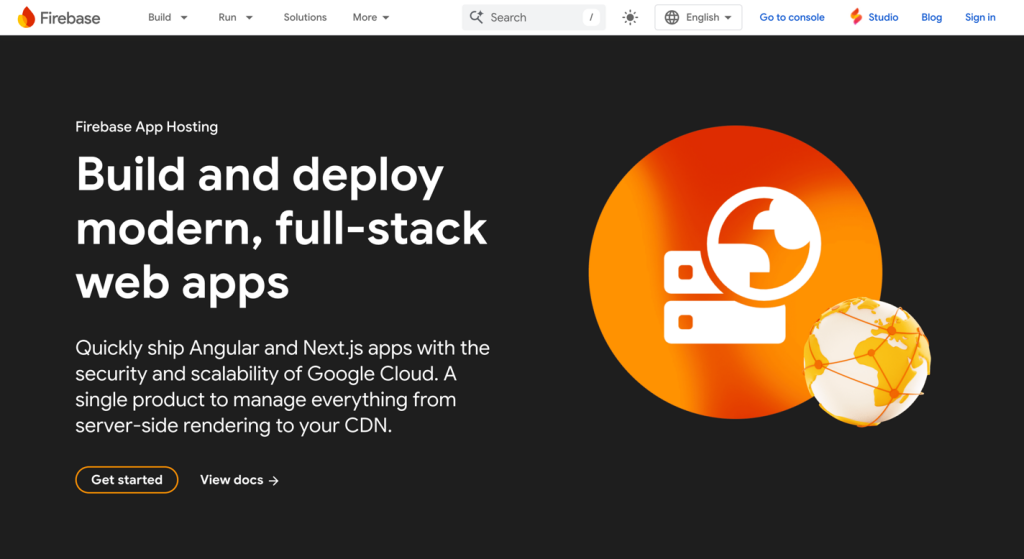
Task: Click the paragraph starting Quickly ship Angular
Action: (x=282, y=387)
